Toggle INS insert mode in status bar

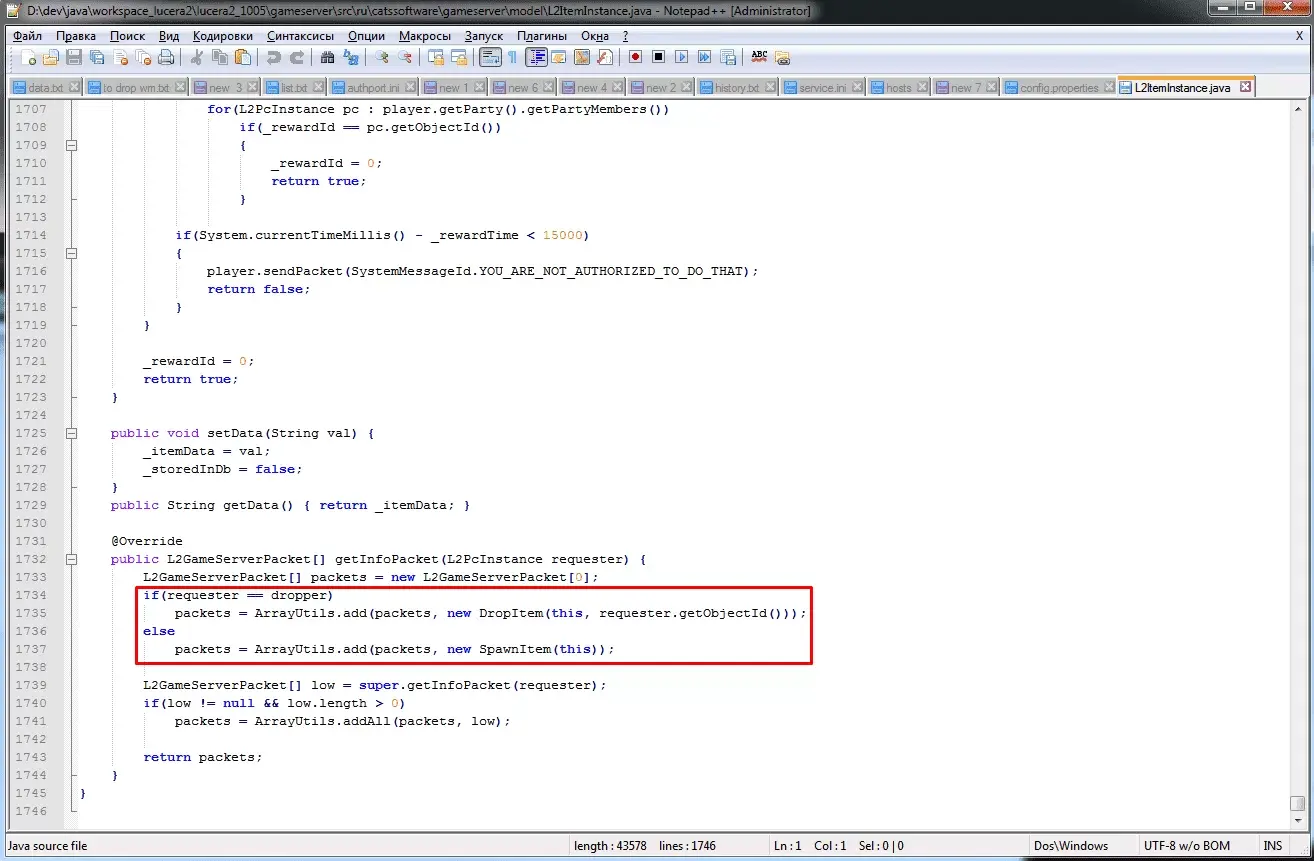tap(1272, 846)
